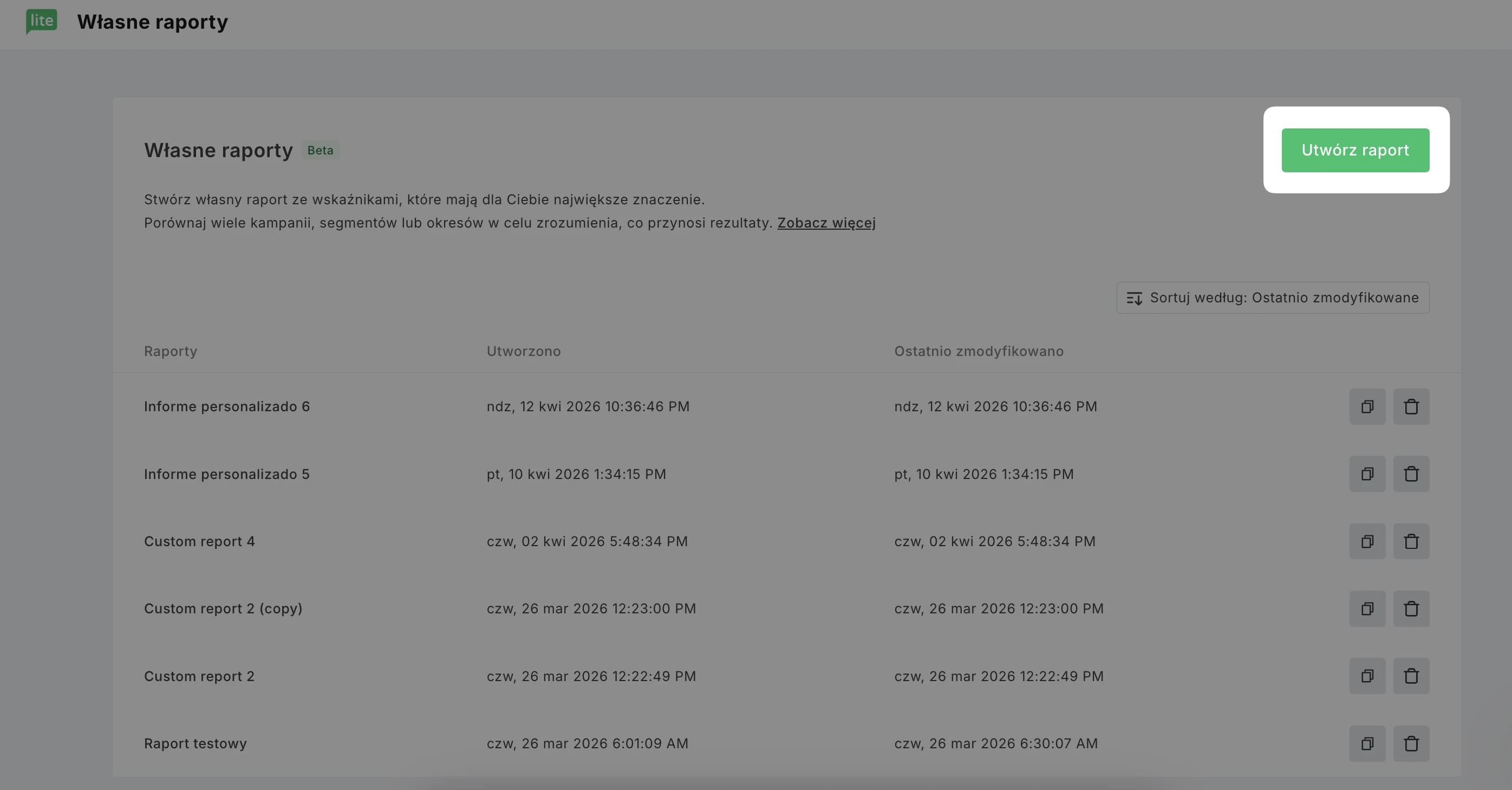Click the Beta badge label
Screen dimensions: 1512x790
coord(320,151)
